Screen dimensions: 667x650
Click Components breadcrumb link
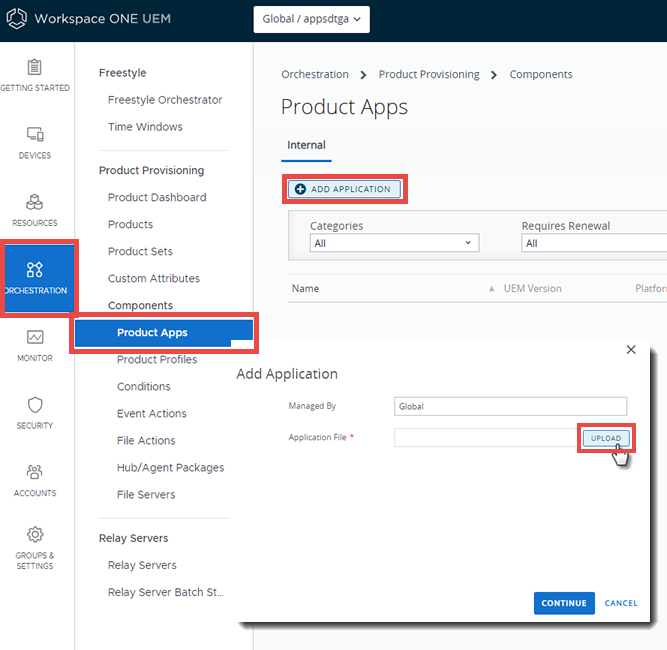(x=541, y=74)
